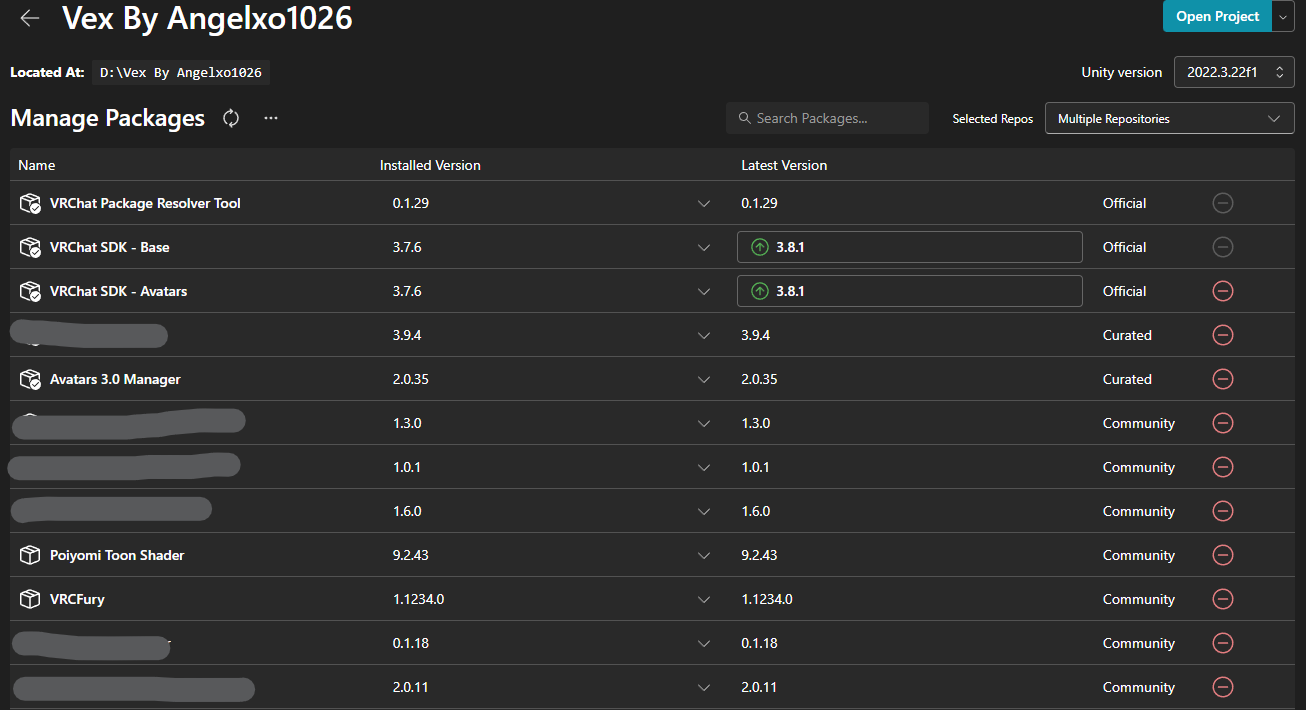Viewport: 1306px width, 710px height.
Task: Expand the Open Project split-button arrow
Action: (1283, 16)
